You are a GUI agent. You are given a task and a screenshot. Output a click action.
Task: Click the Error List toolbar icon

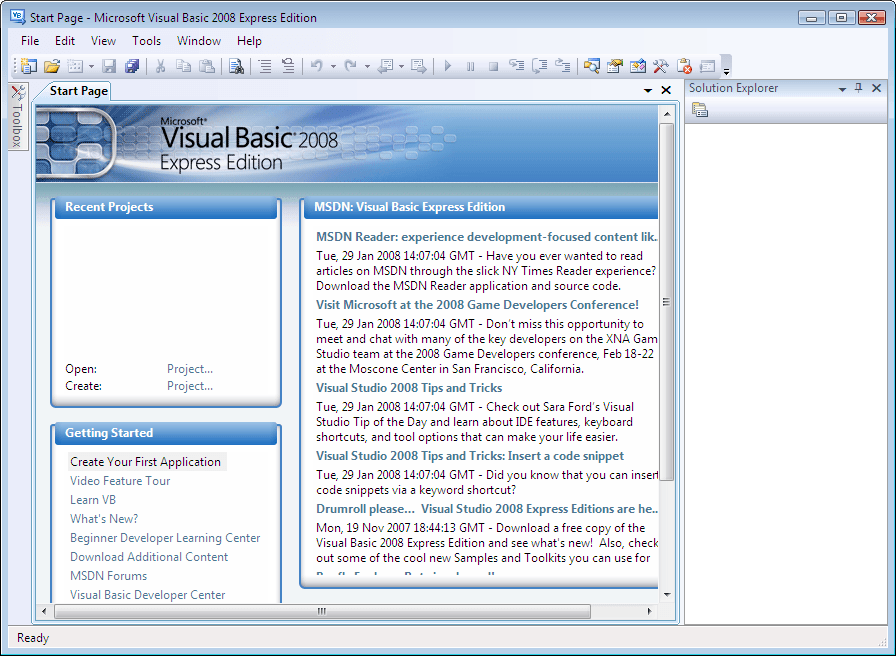click(x=685, y=66)
